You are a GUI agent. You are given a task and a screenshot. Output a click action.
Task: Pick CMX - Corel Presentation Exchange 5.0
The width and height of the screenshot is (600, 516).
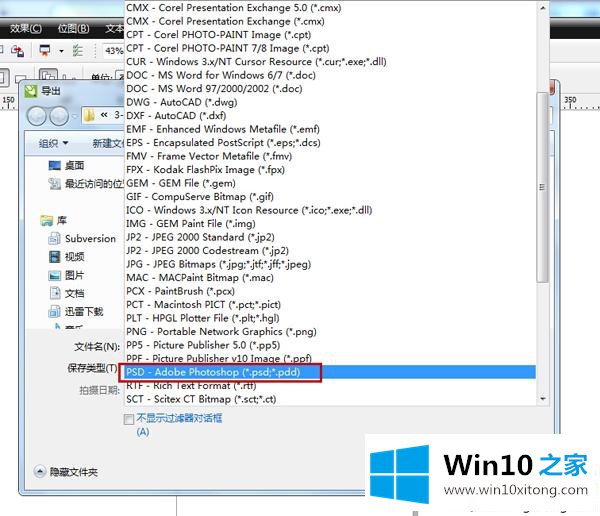point(331,8)
